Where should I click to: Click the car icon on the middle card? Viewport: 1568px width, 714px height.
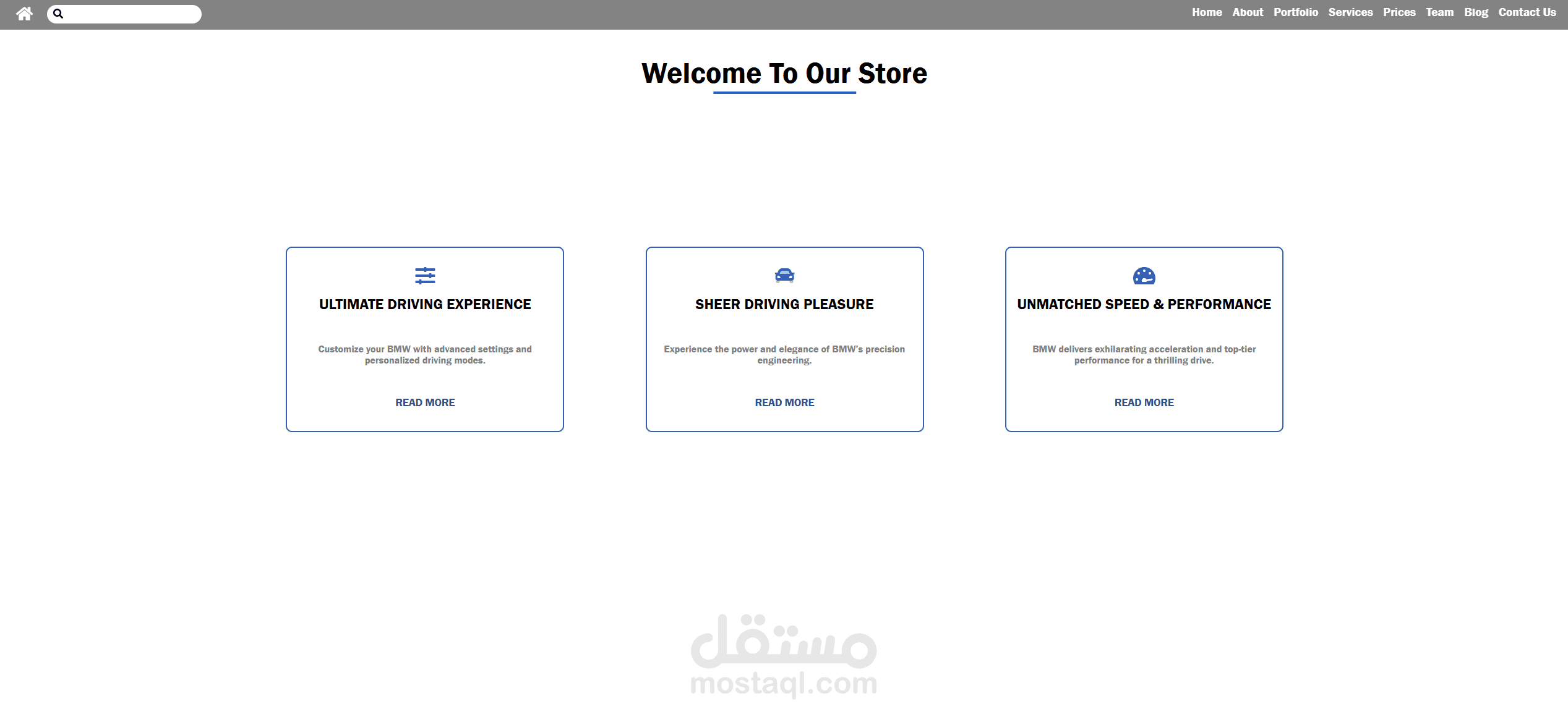[x=784, y=276]
